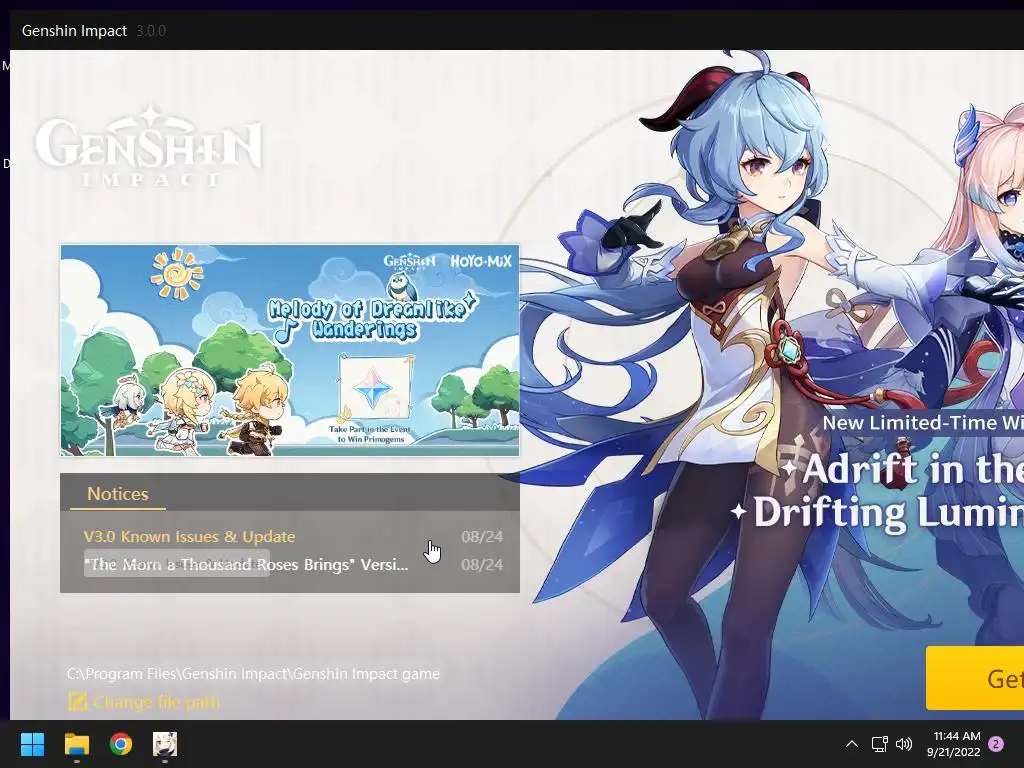
Task: Show hidden system tray icons
Action: point(852,744)
